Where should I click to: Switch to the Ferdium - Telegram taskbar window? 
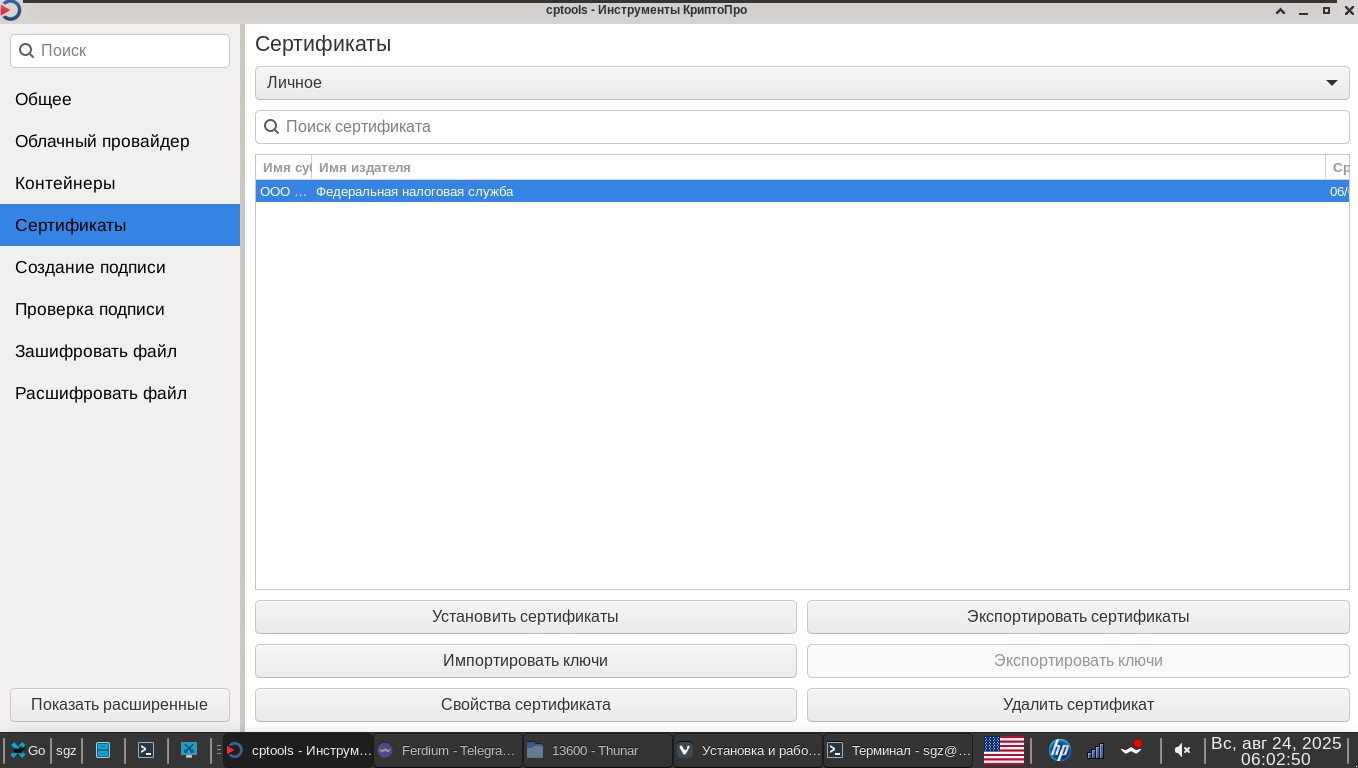click(448, 750)
